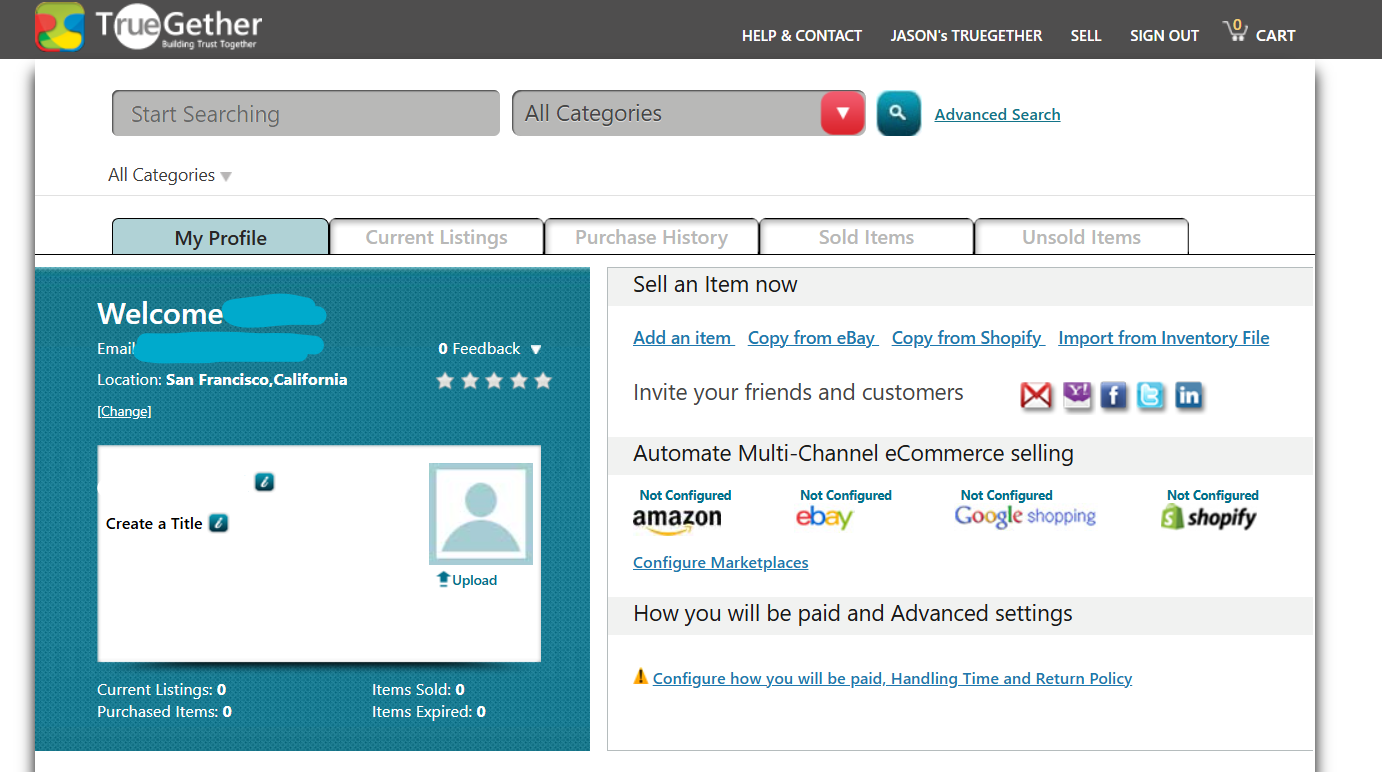Click the pencil edit icon above Create a Title

[264, 482]
